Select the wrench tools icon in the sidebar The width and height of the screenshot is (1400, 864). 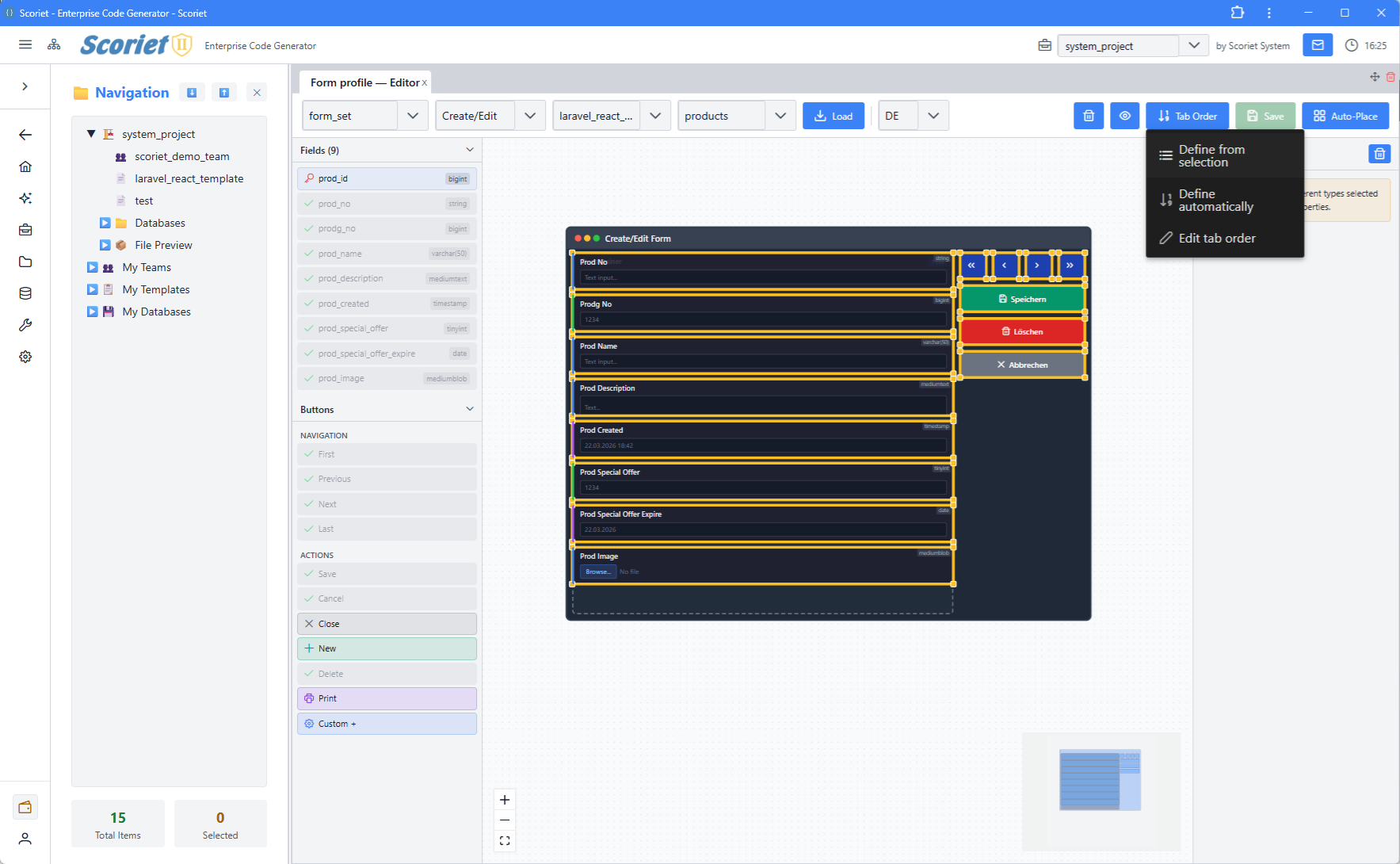click(25, 325)
